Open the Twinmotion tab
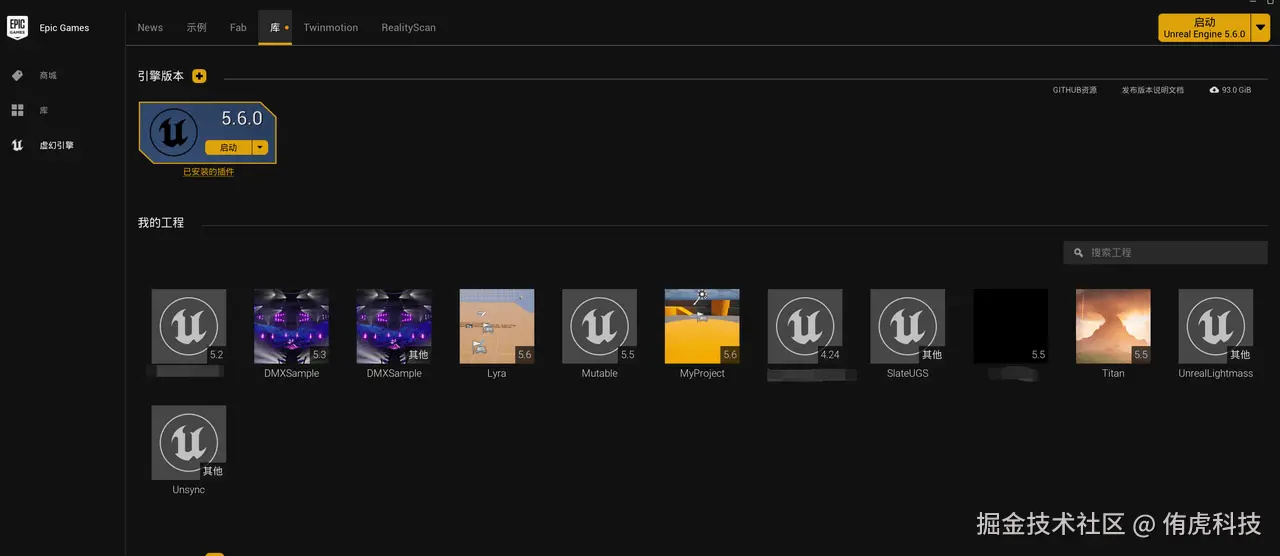 click(331, 28)
